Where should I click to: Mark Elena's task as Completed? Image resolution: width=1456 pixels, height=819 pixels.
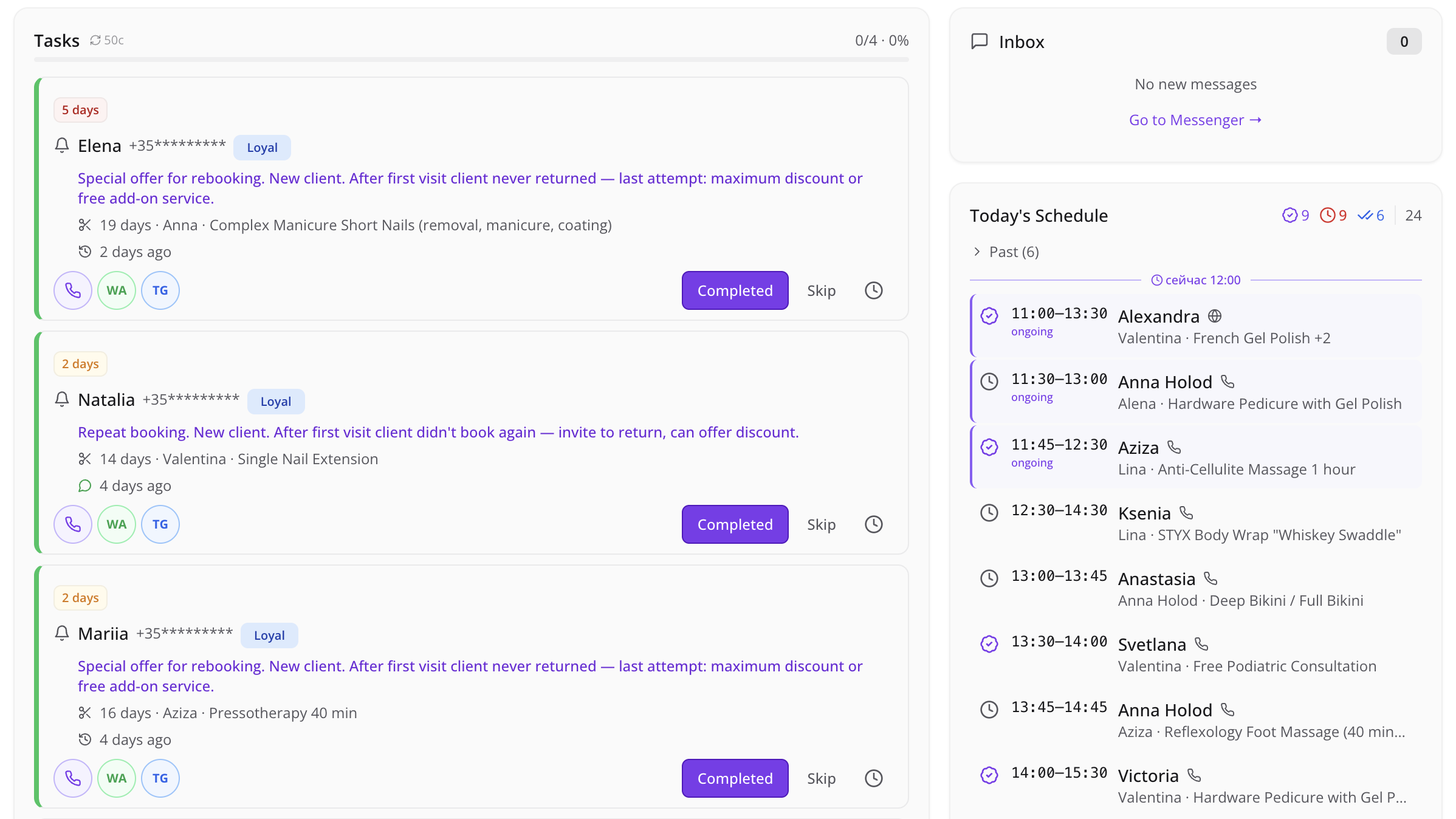pyautogui.click(x=735, y=290)
